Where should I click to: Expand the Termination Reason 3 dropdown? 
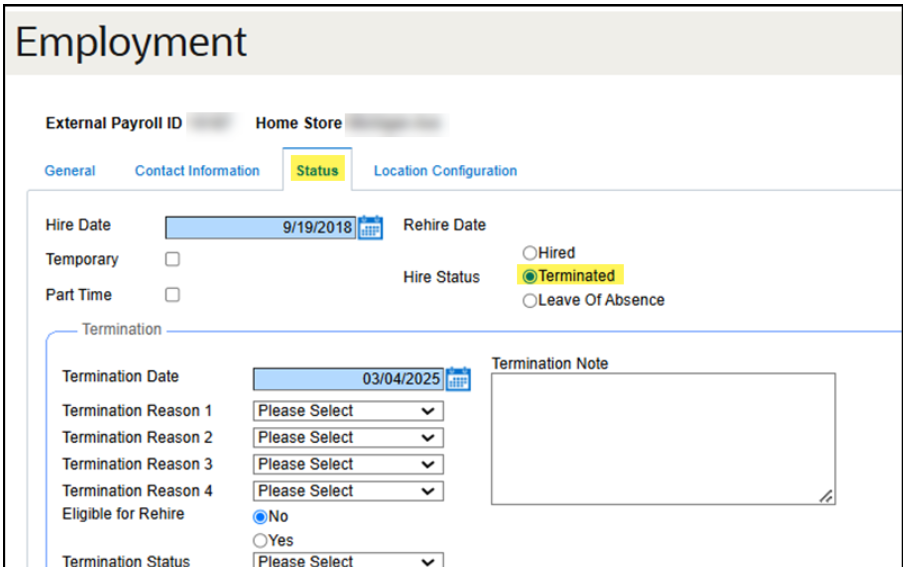point(348,465)
